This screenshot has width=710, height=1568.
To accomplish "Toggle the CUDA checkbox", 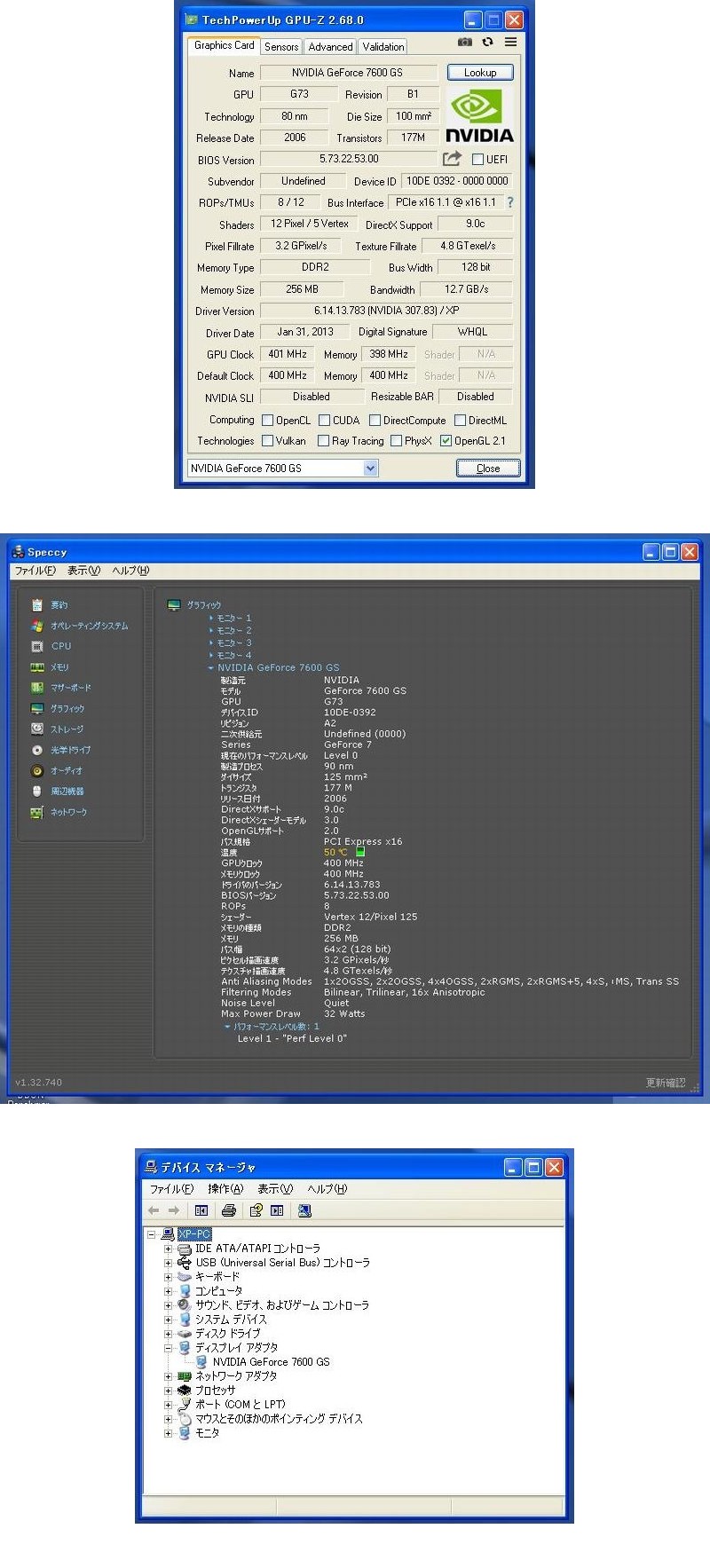I will pos(325,421).
